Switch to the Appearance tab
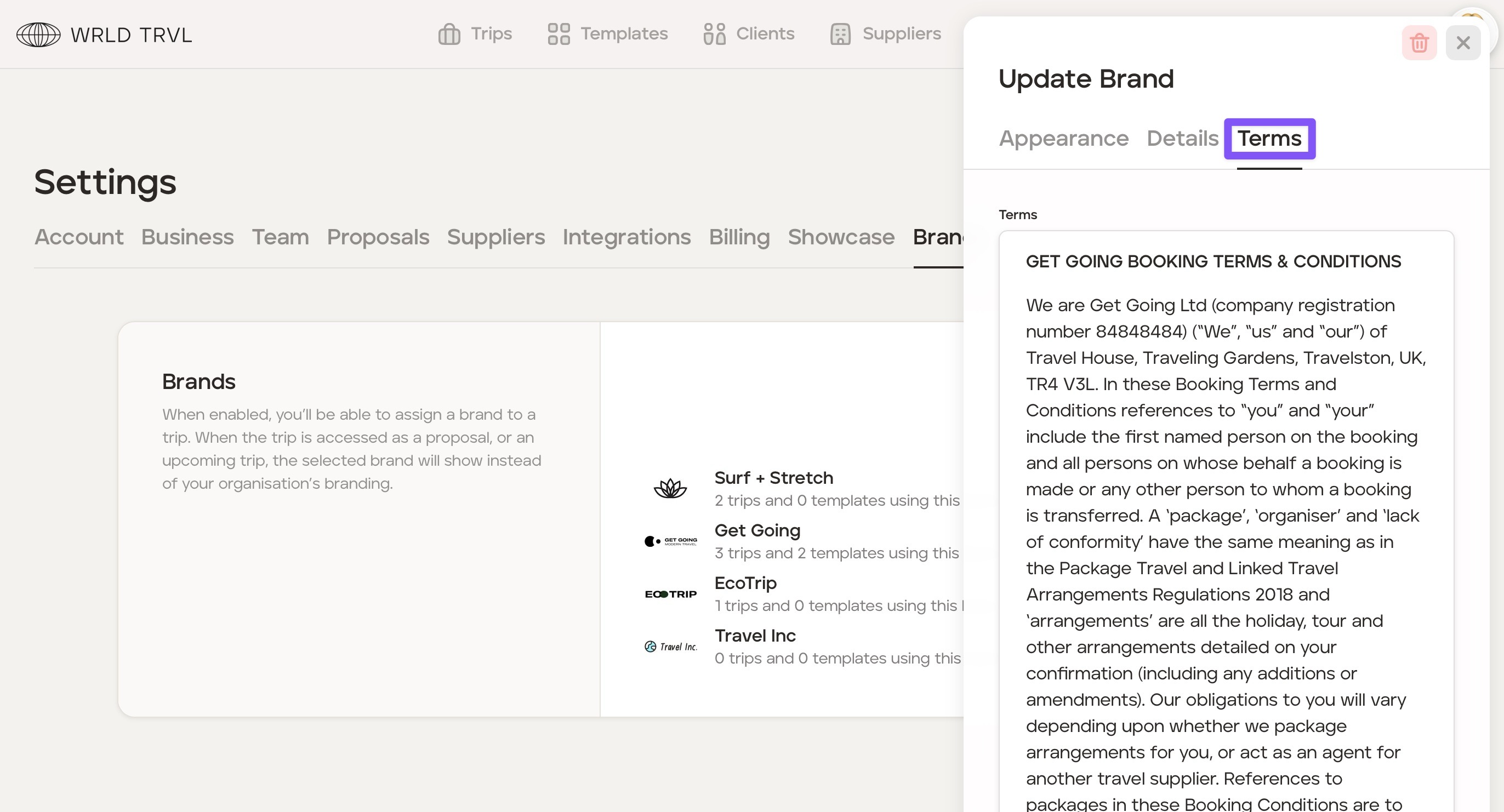Screen dimensions: 1504x812 pyautogui.click(x=1063, y=139)
